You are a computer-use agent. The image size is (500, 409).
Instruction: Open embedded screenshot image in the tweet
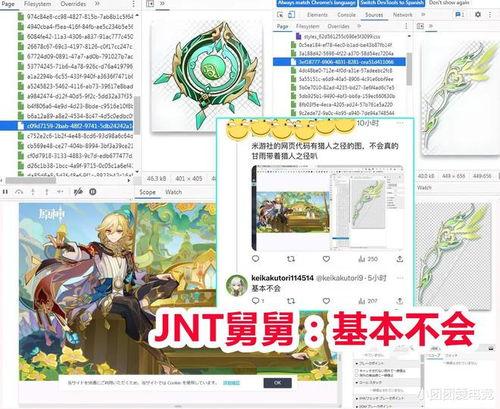(x=327, y=207)
